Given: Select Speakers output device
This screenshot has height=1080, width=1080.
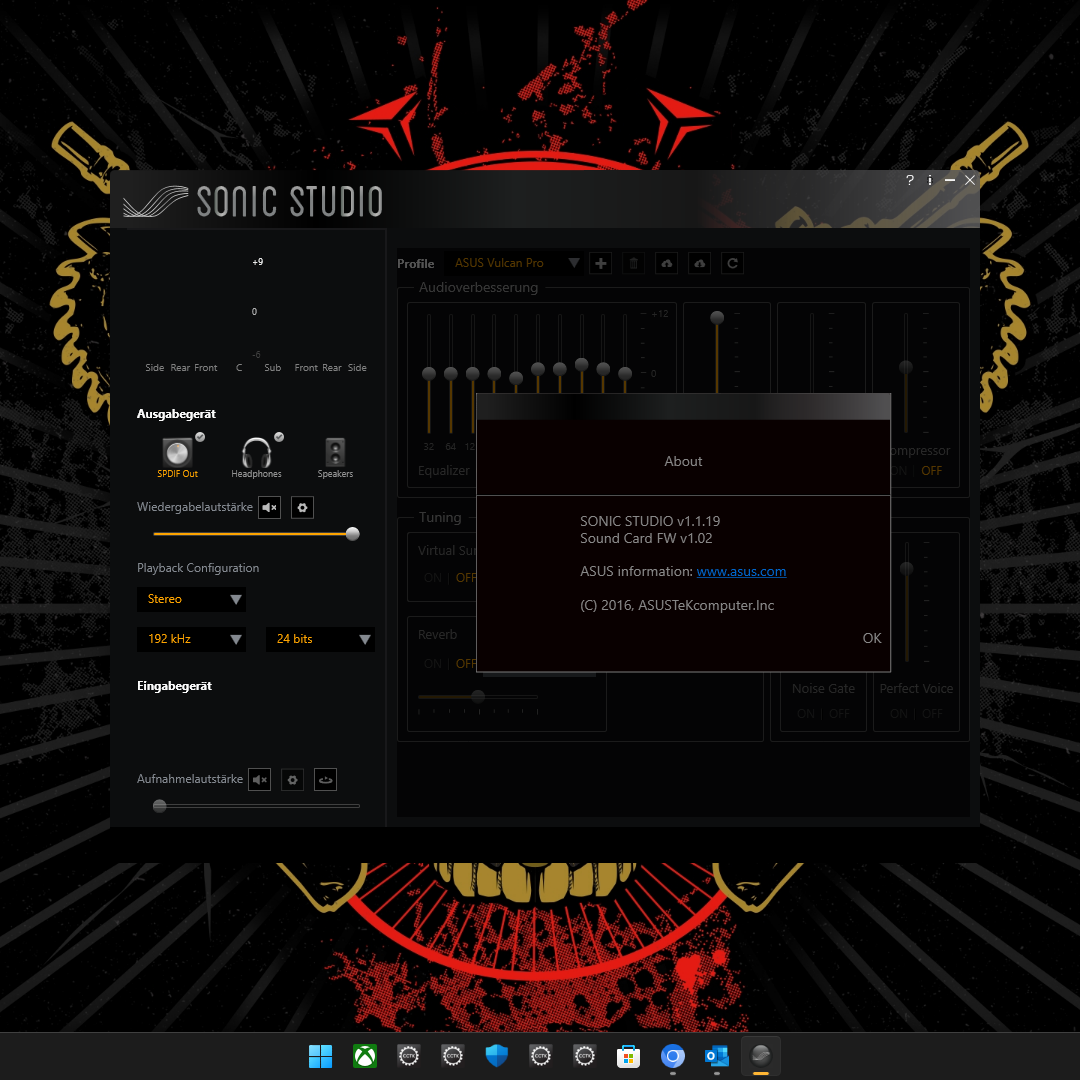Looking at the screenshot, I should (x=335, y=457).
